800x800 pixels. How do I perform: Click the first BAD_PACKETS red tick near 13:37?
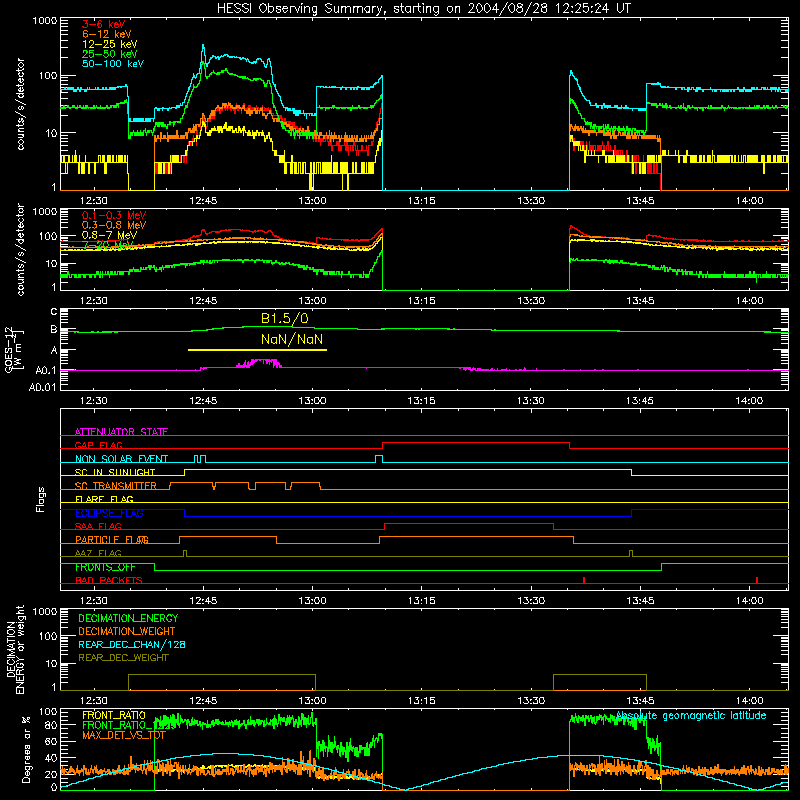coord(584,580)
